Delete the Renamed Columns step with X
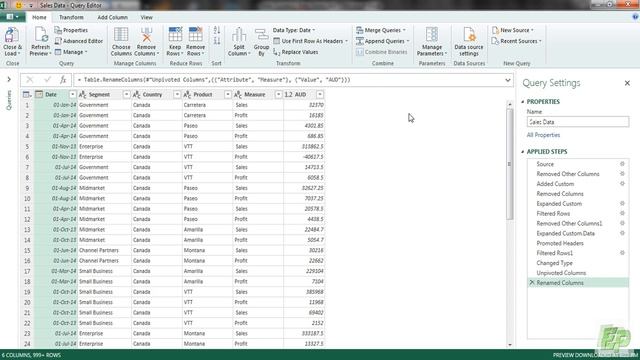 click(532, 282)
